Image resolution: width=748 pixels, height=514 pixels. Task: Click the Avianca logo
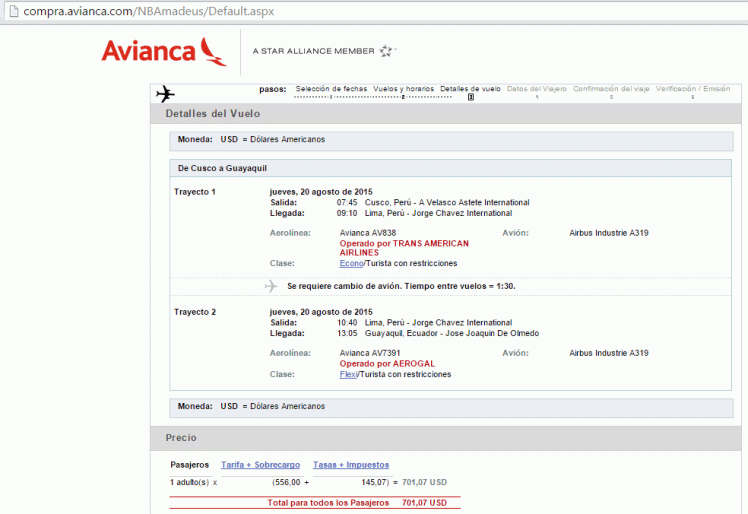pyautogui.click(x=163, y=50)
